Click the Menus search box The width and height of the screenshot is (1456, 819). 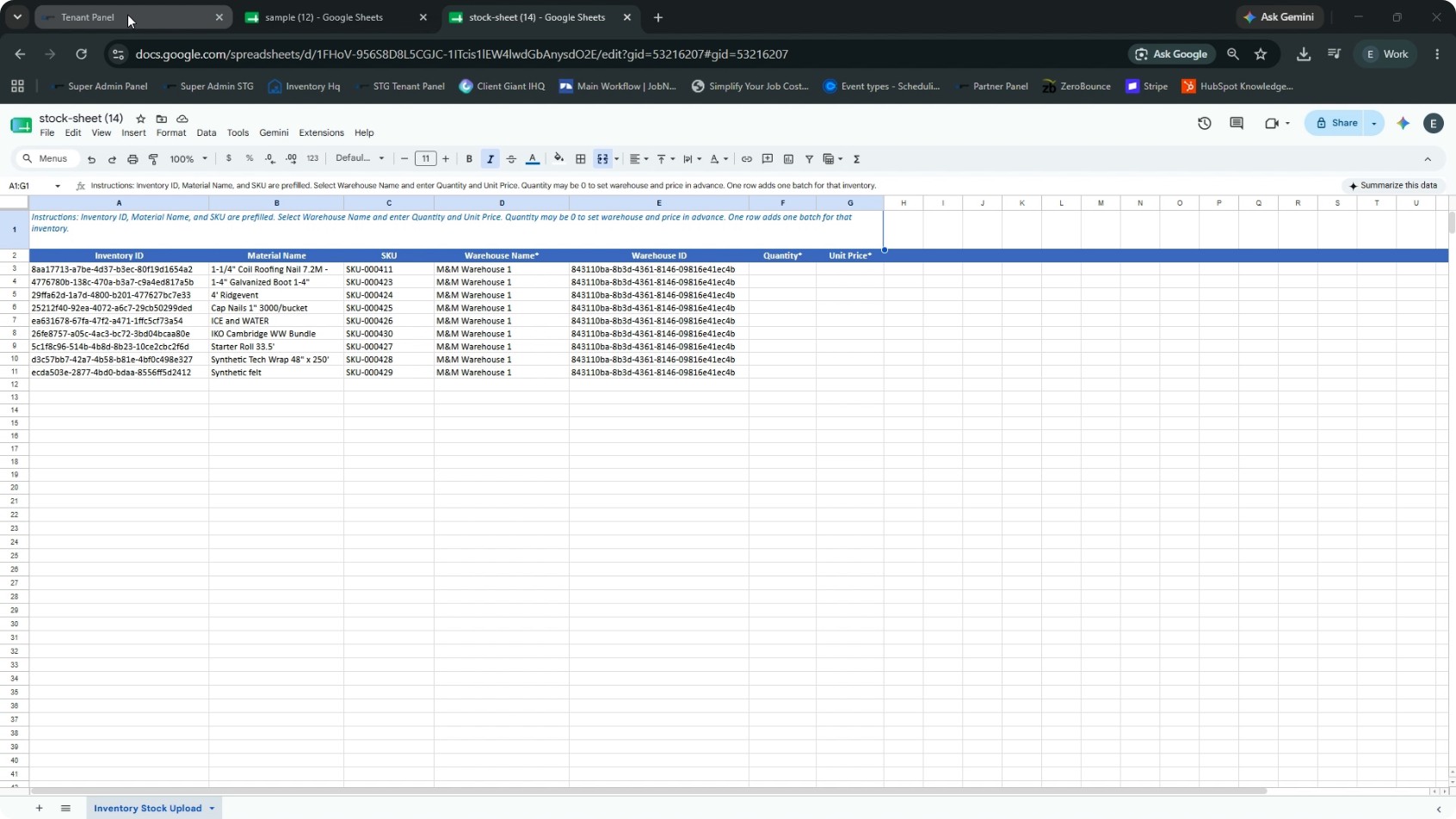click(x=46, y=158)
